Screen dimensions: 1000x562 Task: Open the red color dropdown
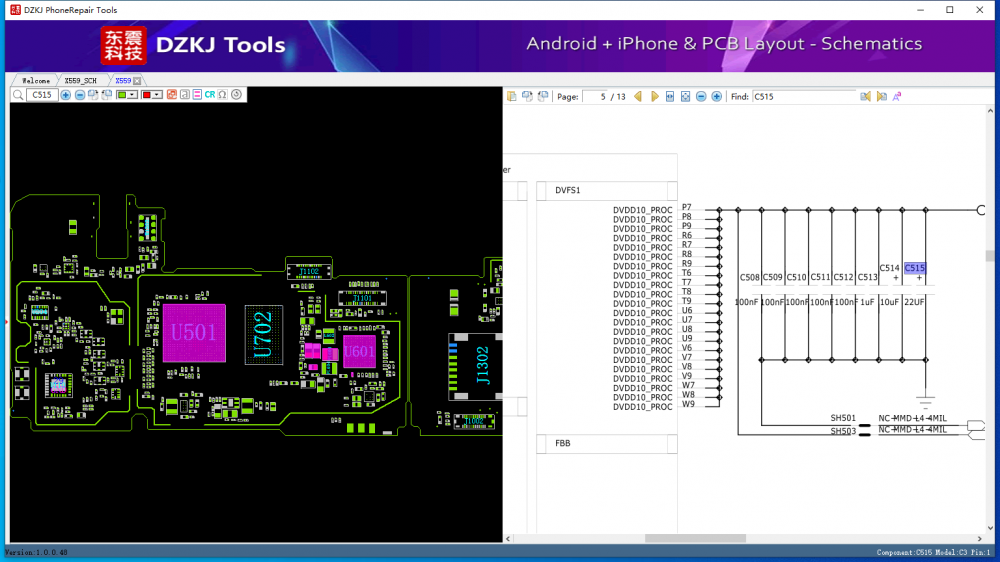click(x=157, y=95)
